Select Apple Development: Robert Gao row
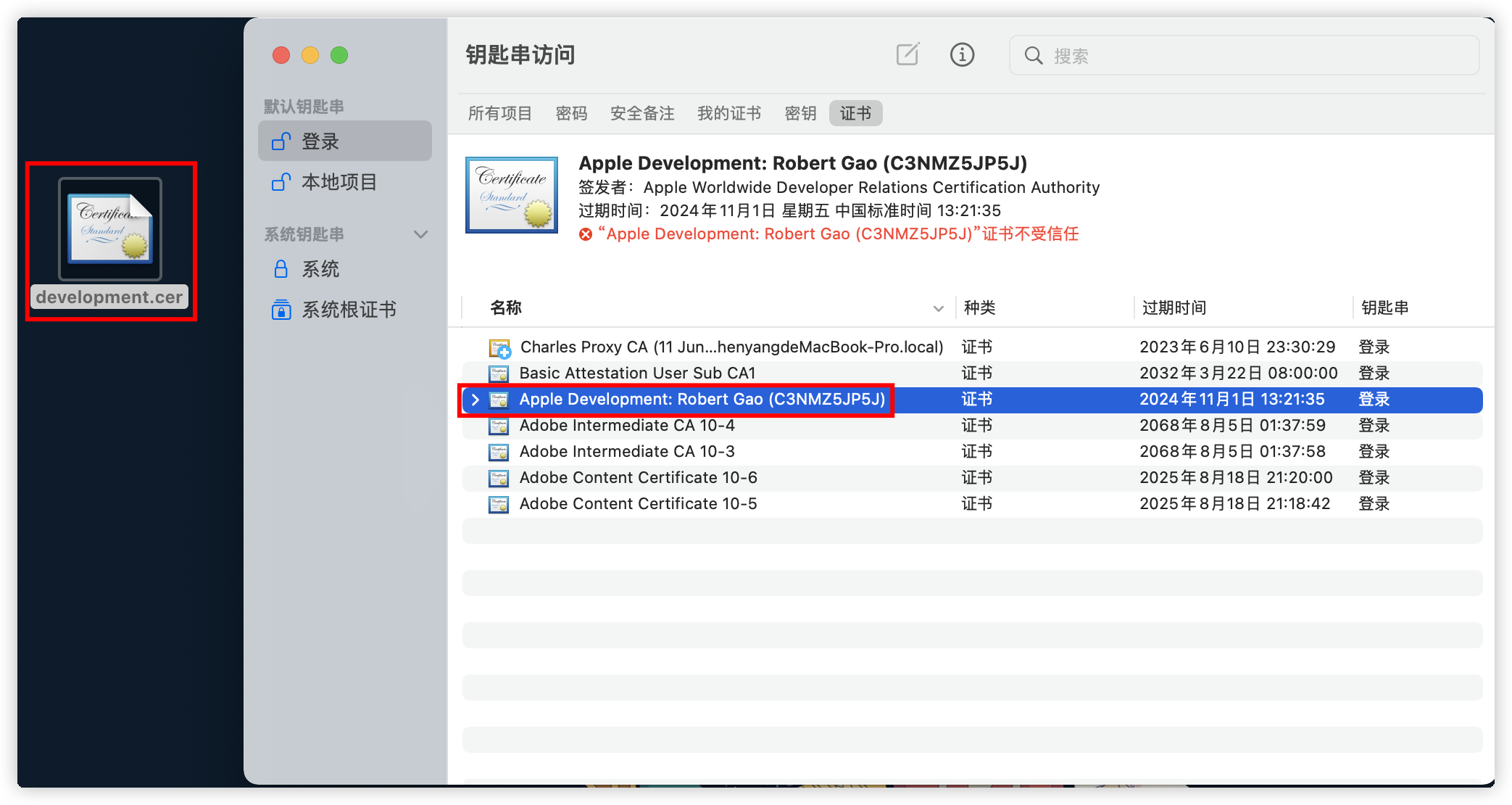1512x805 pixels. [972, 400]
